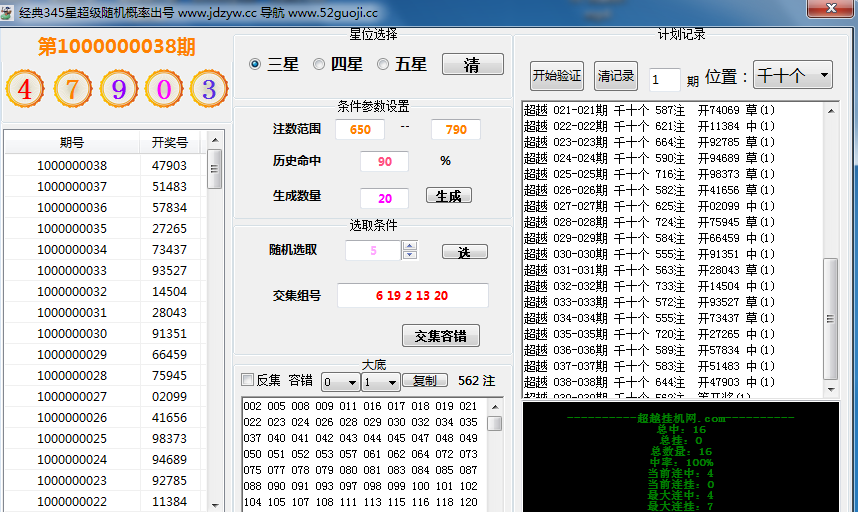Open the 容错 dropdown showing 1

(380, 382)
